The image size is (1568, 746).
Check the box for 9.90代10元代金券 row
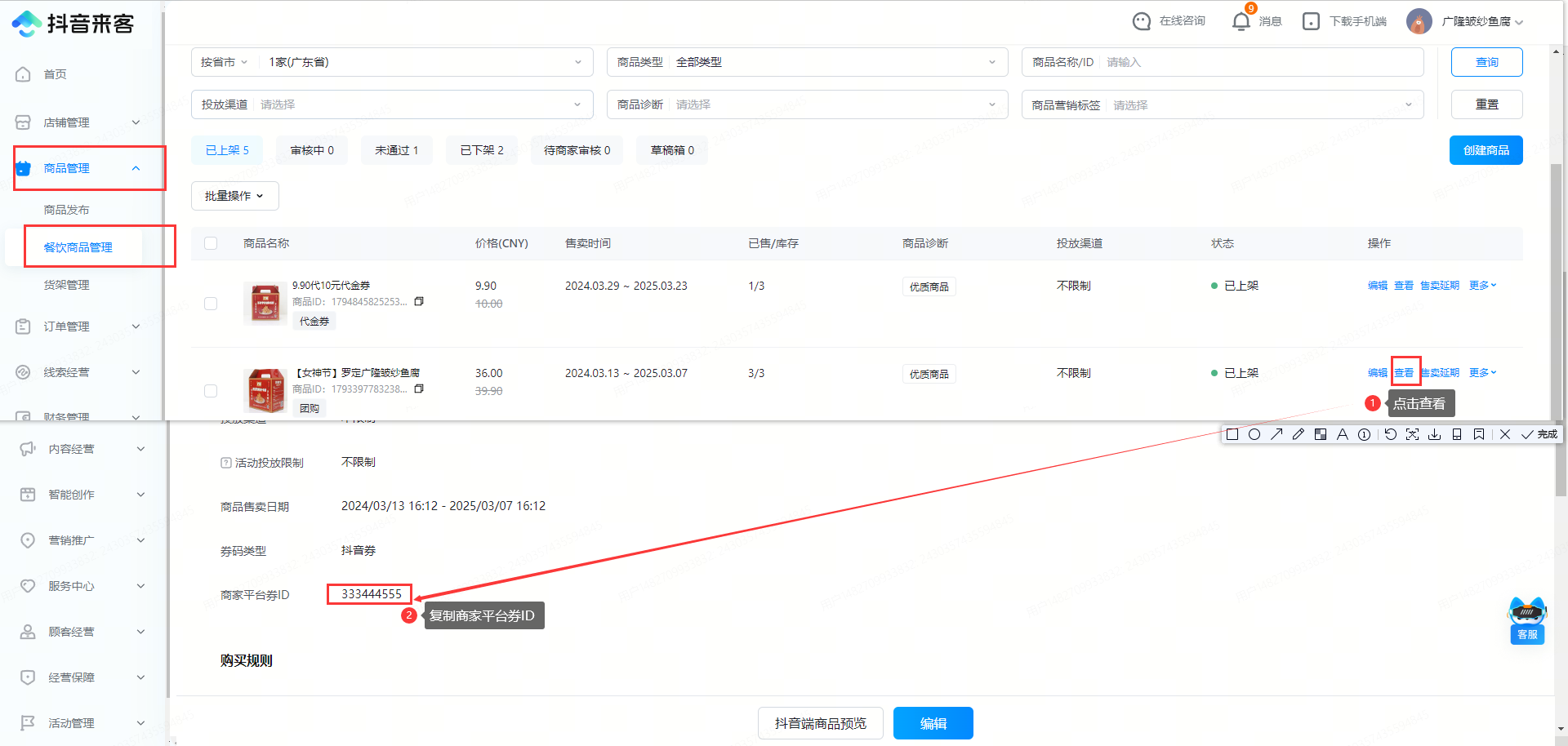click(211, 304)
